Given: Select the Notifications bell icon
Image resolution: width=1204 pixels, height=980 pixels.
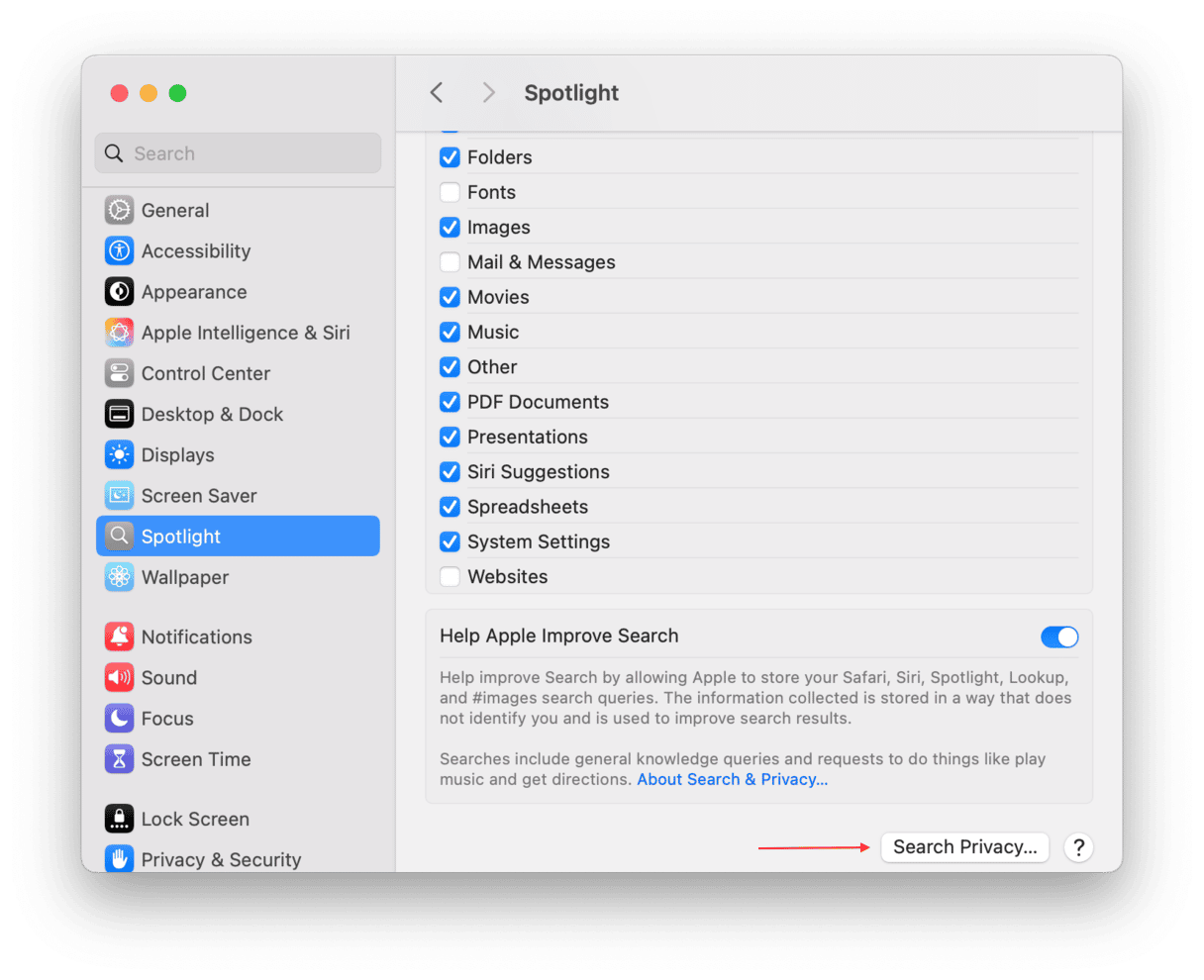Looking at the screenshot, I should coord(119,637).
